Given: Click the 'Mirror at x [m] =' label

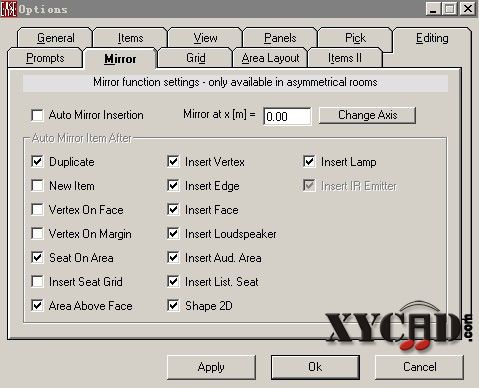Looking at the screenshot, I should [219, 114].
